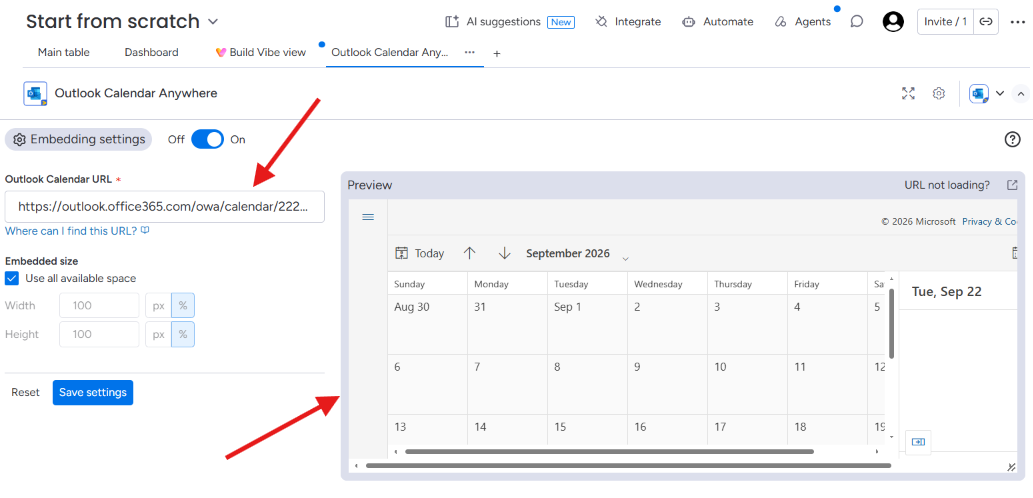Select the Aug 30 calendar day
The height and width of the screenshot is (498, 1033).
(427, 324)
